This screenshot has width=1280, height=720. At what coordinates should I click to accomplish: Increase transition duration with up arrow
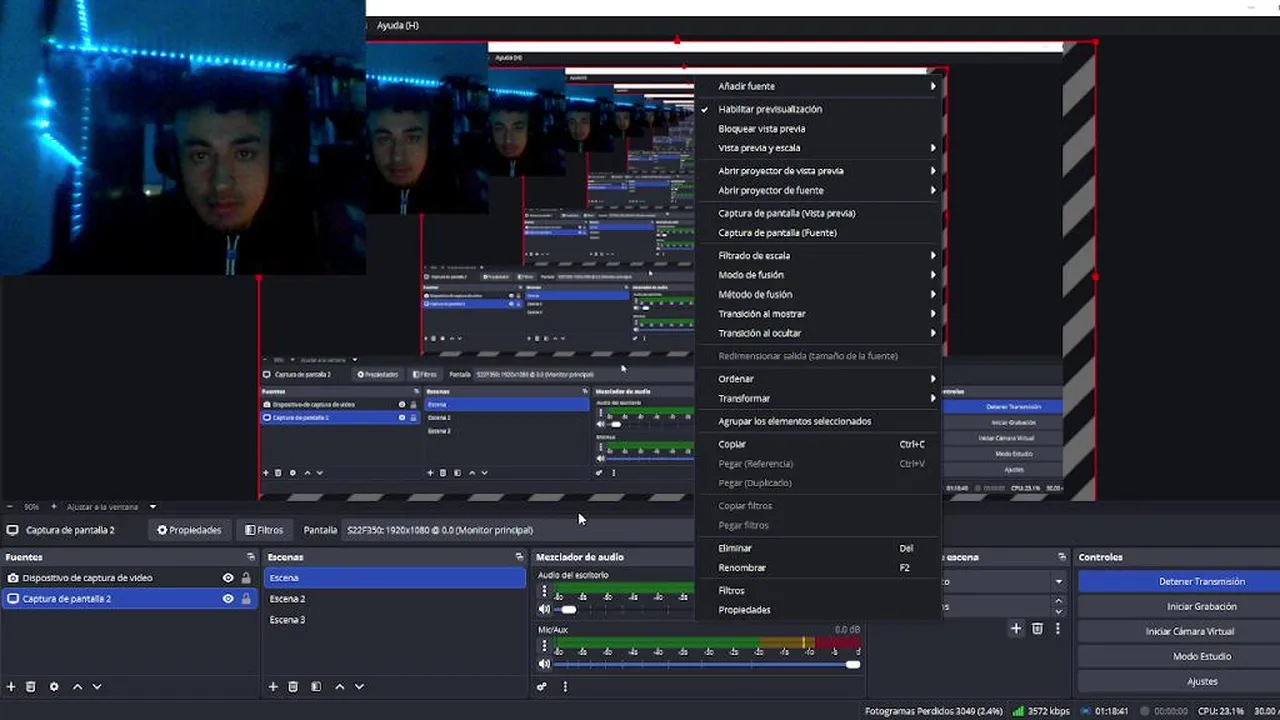pyautogui.click(x=1058, y=601)
